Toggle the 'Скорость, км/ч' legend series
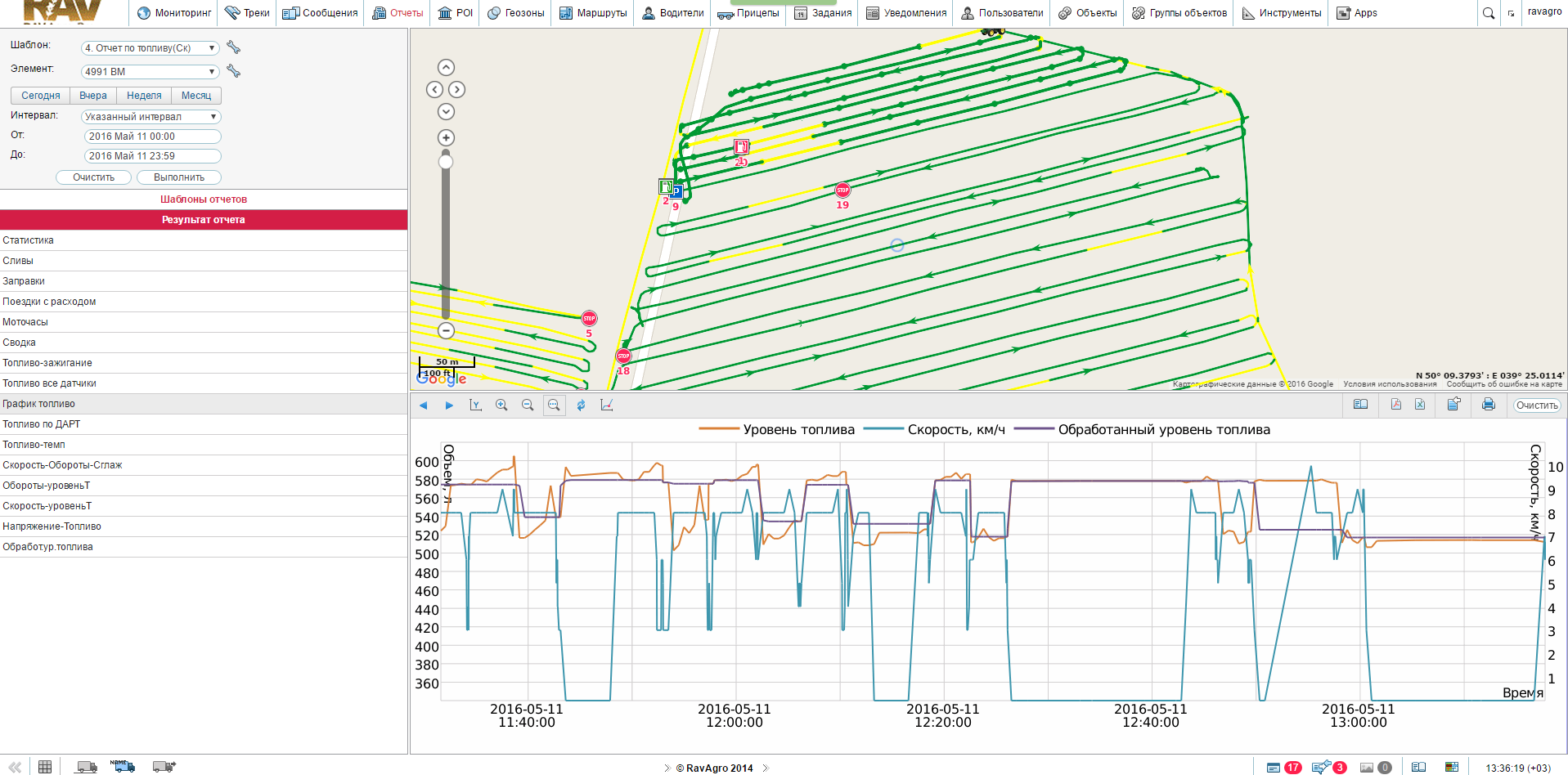Image resolution: width=1568 pixels, height=775 pixels. coord(935,430)
